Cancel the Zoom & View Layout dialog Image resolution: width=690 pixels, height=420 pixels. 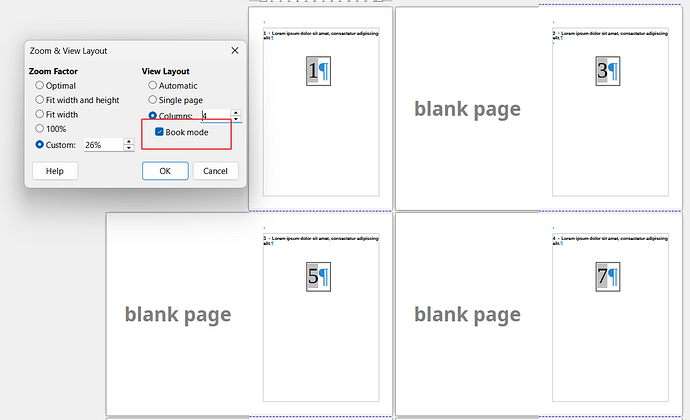tap(215, 171)
